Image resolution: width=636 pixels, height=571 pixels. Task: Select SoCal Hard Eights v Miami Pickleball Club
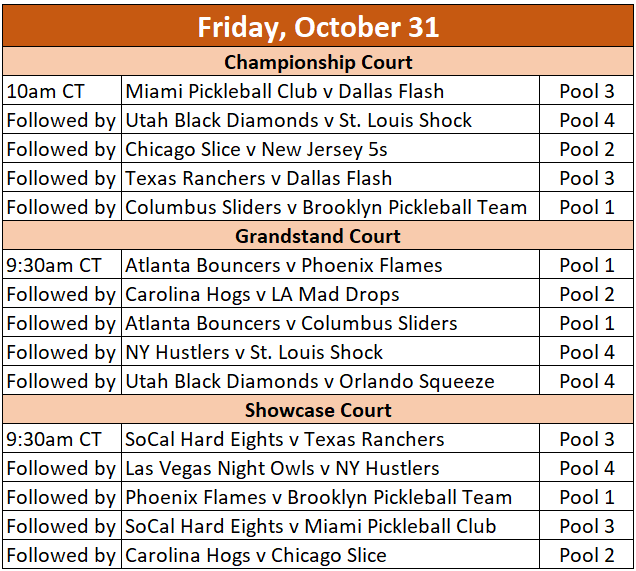point(312,526)
